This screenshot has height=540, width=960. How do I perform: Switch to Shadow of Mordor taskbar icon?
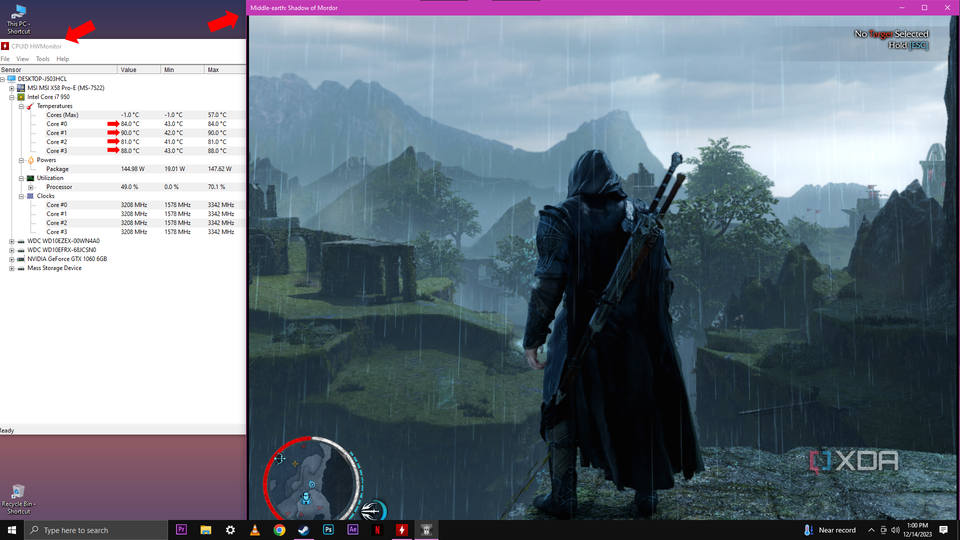[426, 530]
